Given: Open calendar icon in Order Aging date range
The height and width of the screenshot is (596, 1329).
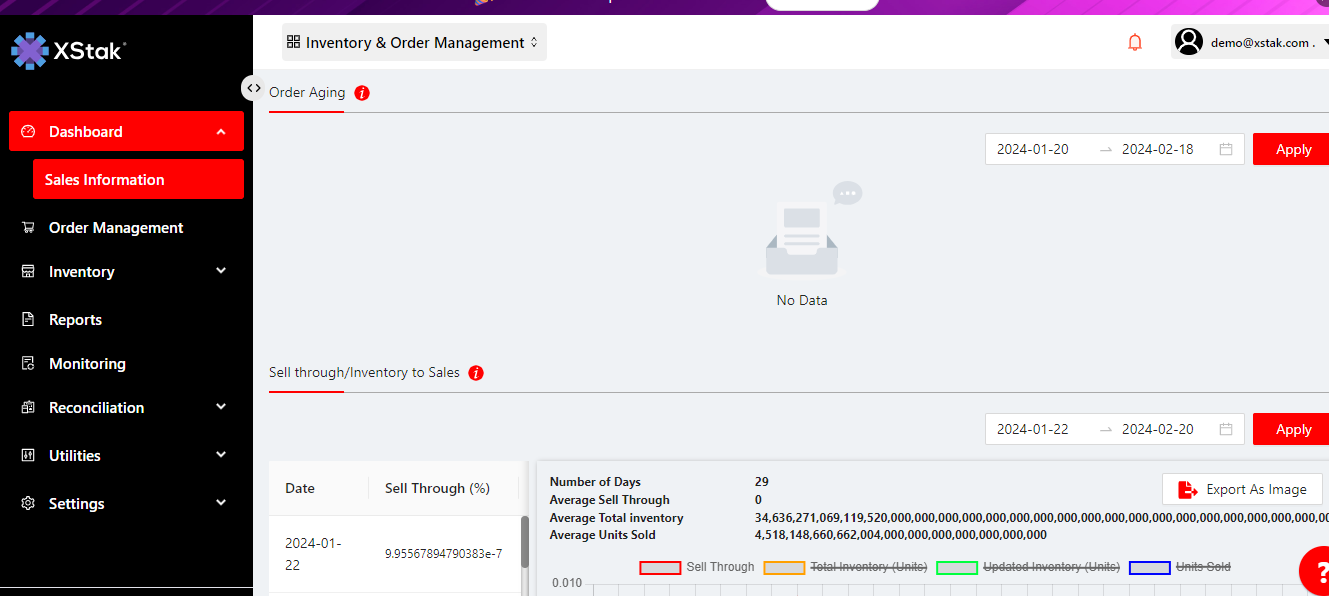Looking at the screenshot, I should click(x=1226, y=149).
